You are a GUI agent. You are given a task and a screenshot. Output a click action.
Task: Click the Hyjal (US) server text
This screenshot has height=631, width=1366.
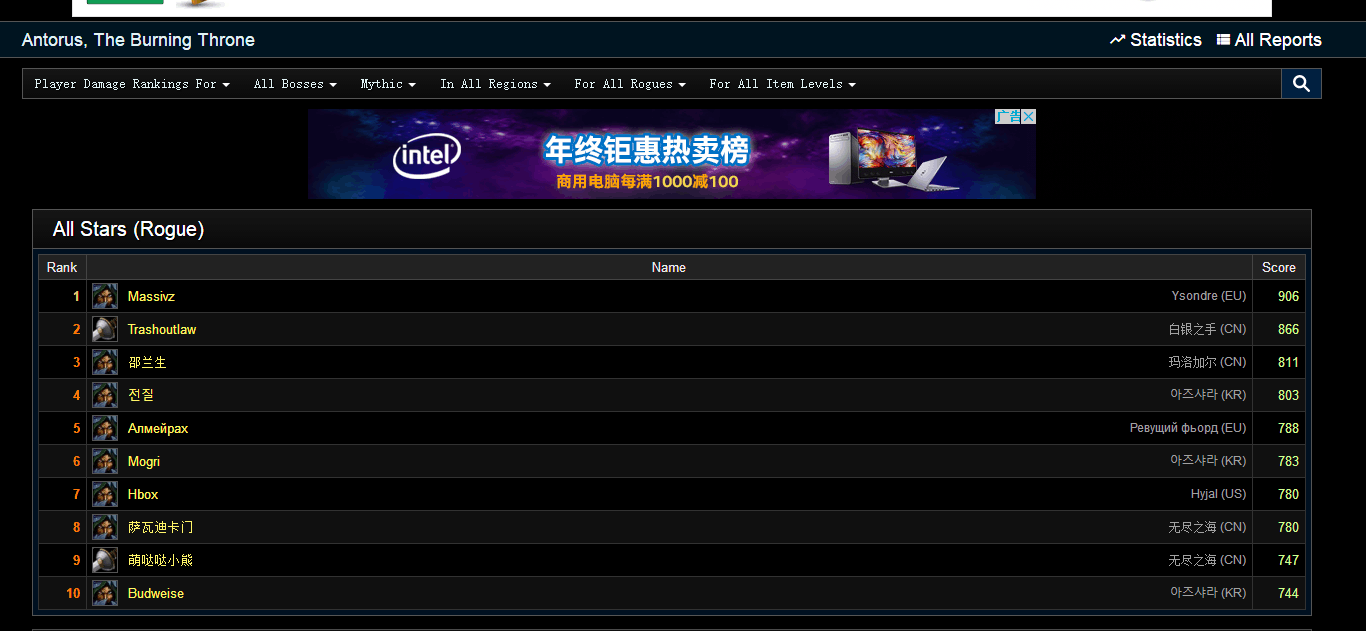point(1218,494)
